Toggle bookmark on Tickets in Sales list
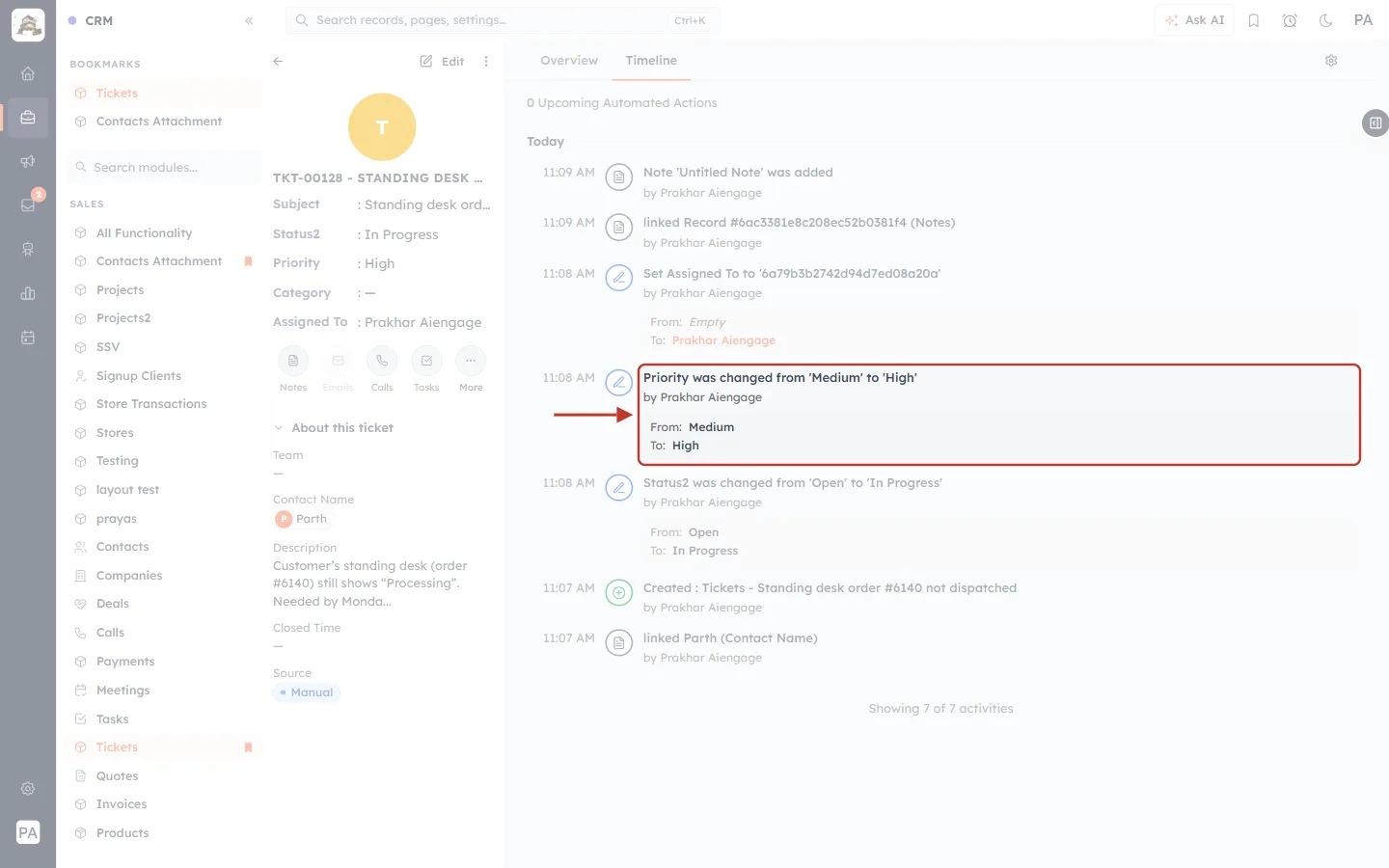This screenshot has width=1389, height=868. [x=248, y=747]
